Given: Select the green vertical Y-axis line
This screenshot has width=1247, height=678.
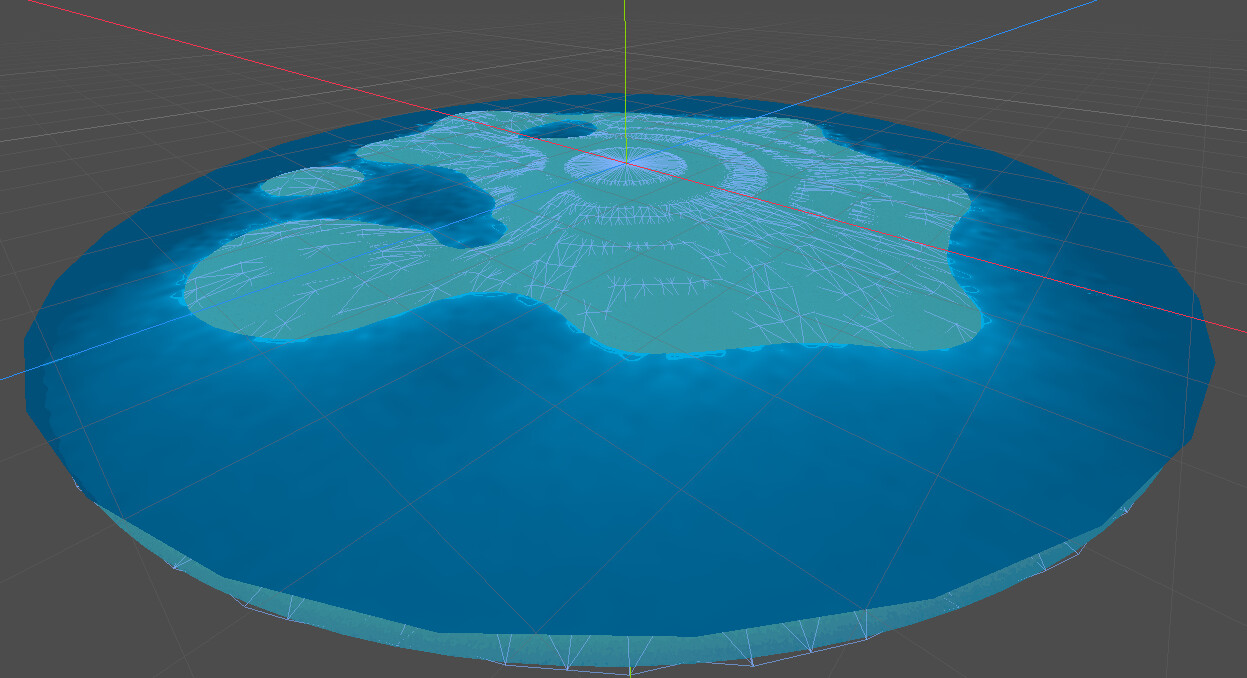Looking at the screenshot, I should [x=624, y=60].
